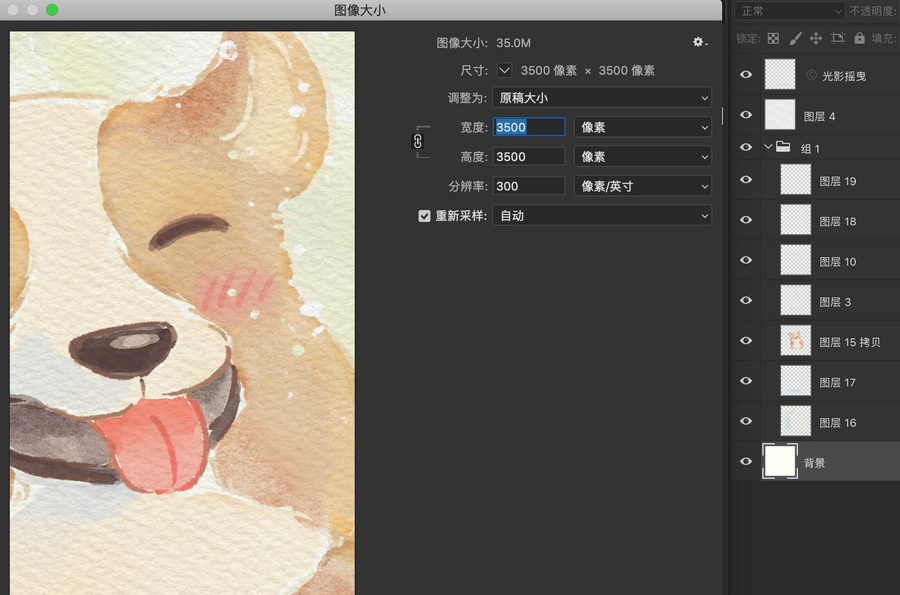900x595 pixels.
Task: Click the 宽度 input field
Action: click(x=529, y=127)
